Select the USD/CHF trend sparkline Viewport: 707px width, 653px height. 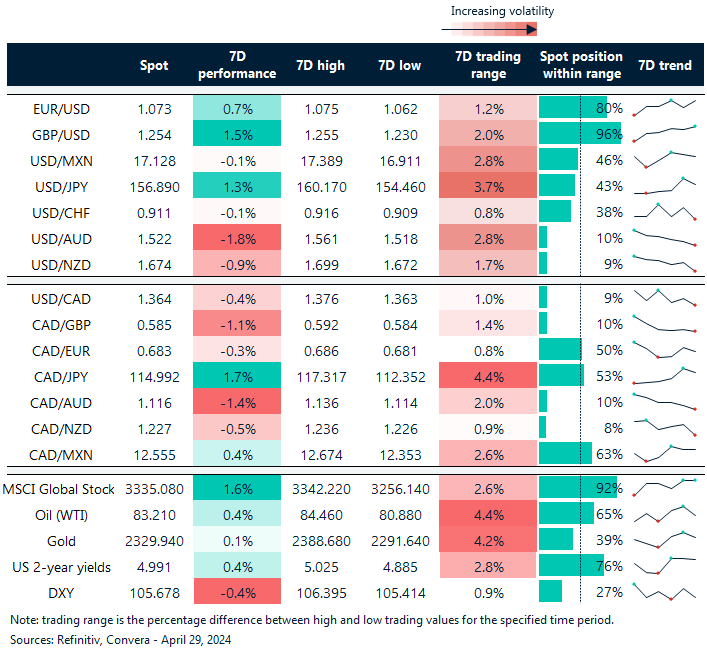coord(664,211)
